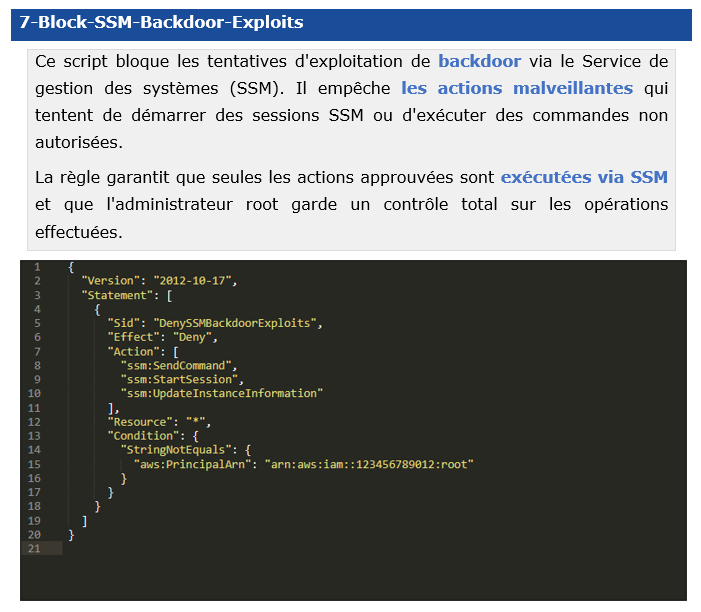Click the word 'autorisées.' in the description
Viewport: 701px width, 612px height.
tap(79, 142)
